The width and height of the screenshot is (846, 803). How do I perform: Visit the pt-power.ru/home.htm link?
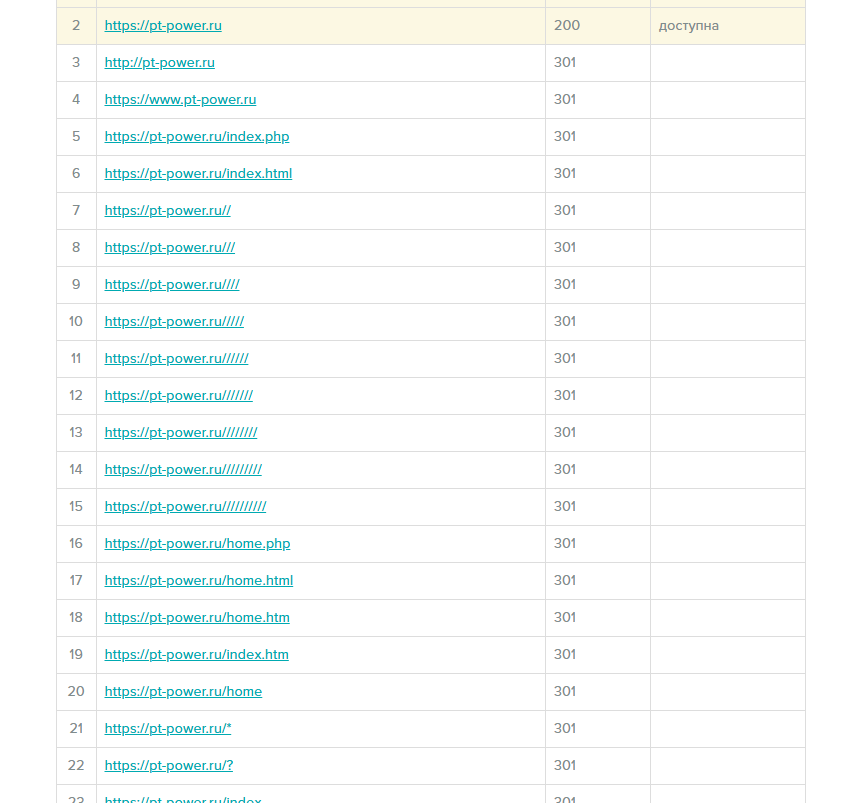coord(197,617)
